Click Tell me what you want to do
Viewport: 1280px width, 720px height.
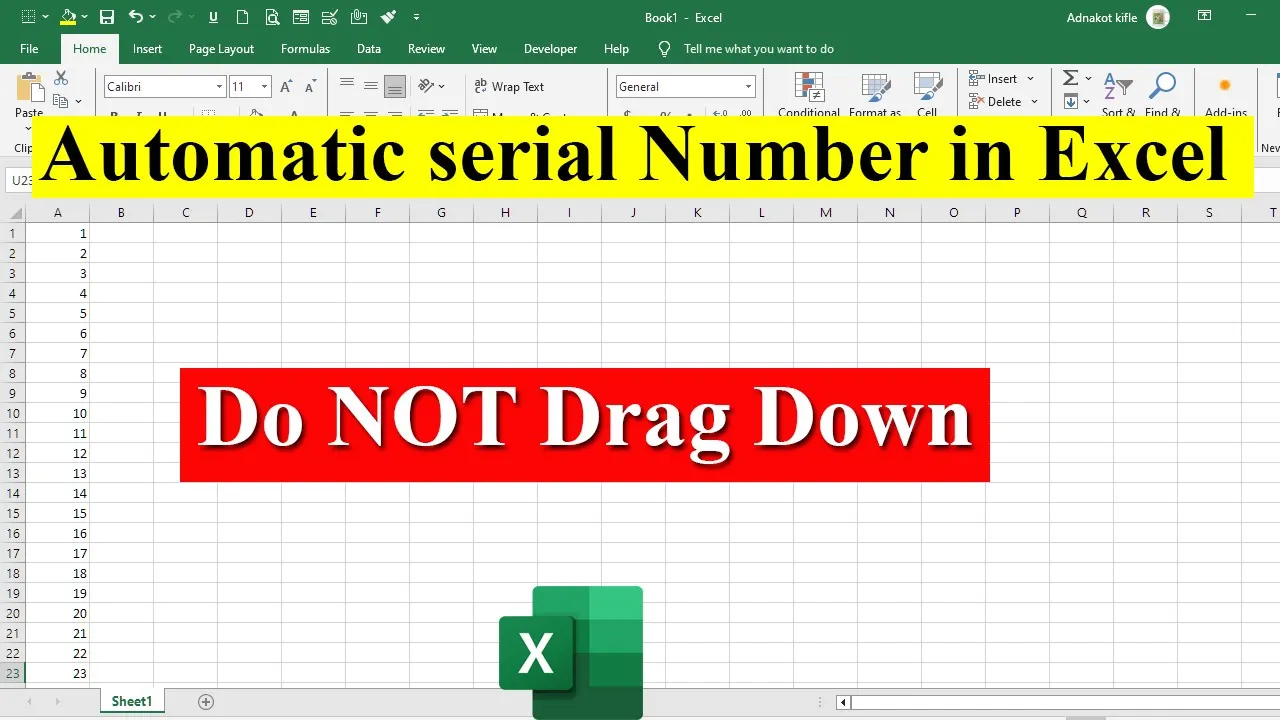758,49
